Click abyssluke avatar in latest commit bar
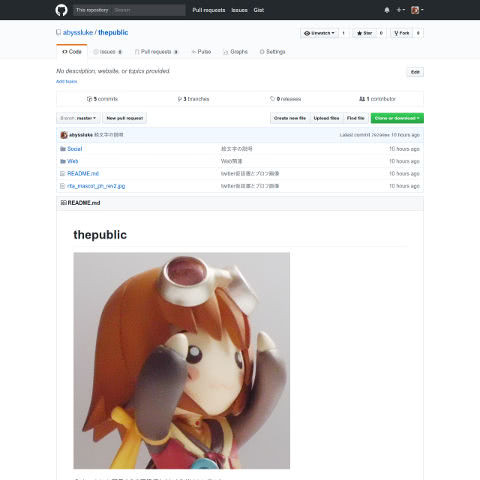480x480 pixels. [x=64, y=135]
